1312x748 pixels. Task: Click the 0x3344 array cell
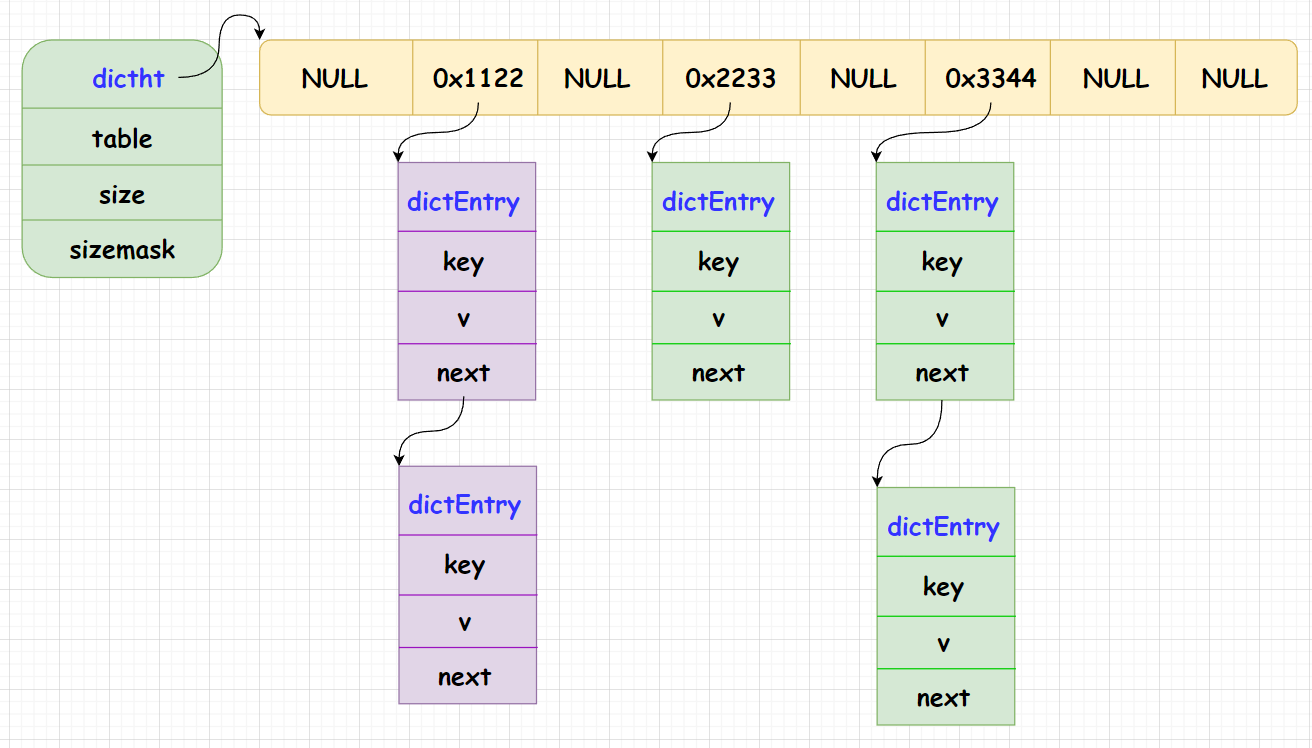click(x=988, y=78)
